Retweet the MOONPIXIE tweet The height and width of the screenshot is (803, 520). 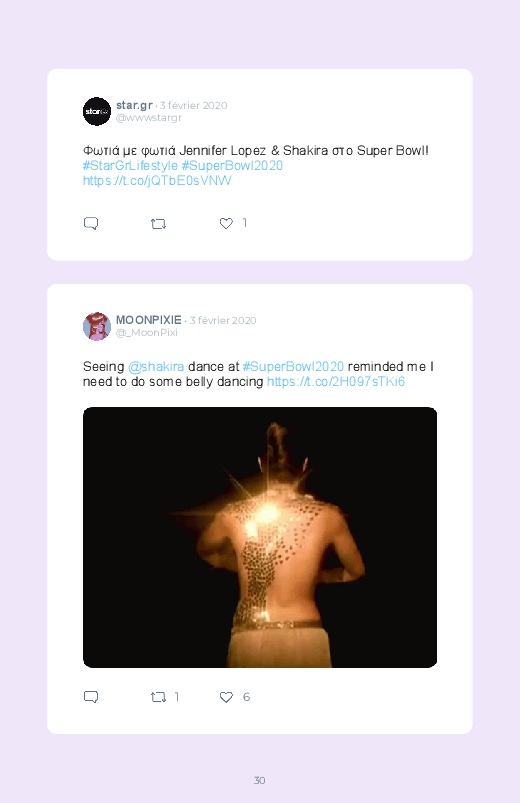tap(158, 697)
